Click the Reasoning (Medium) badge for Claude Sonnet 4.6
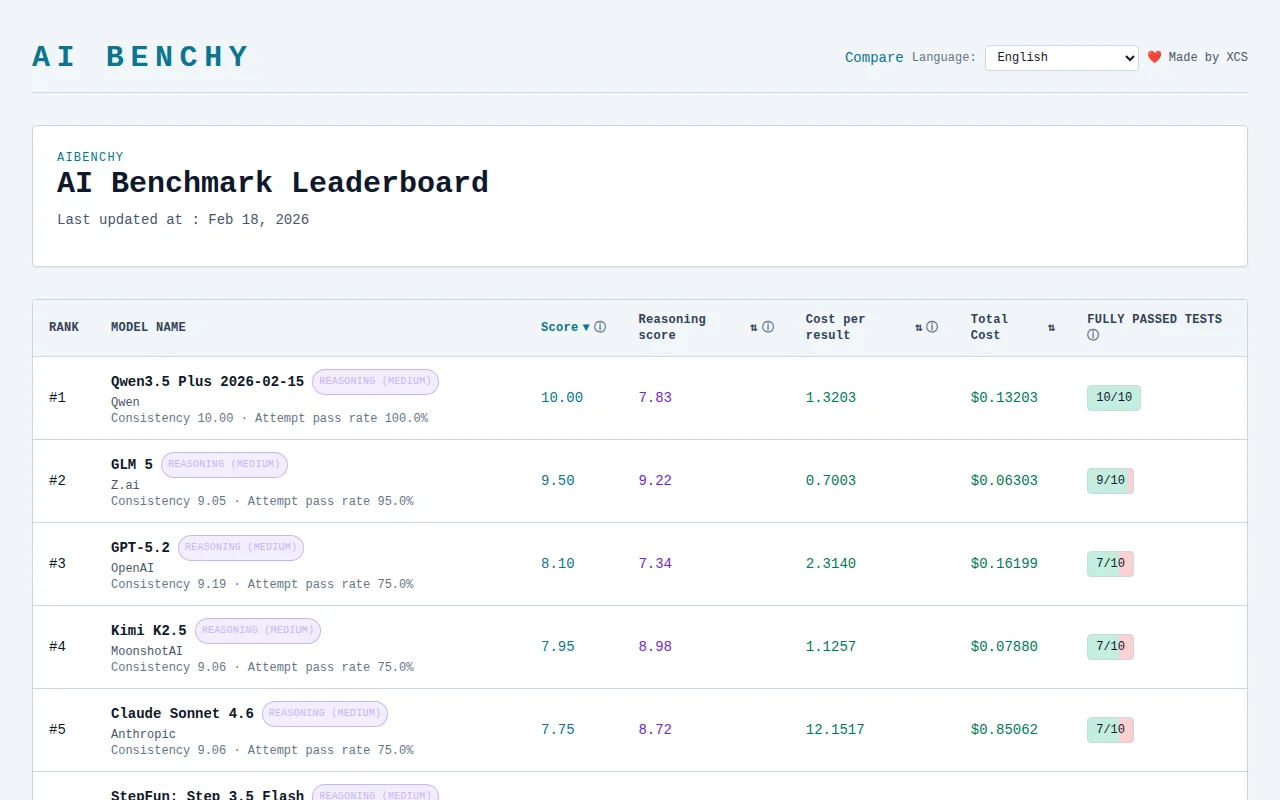Screen dimensions: 1280x800 pos(325,713)
